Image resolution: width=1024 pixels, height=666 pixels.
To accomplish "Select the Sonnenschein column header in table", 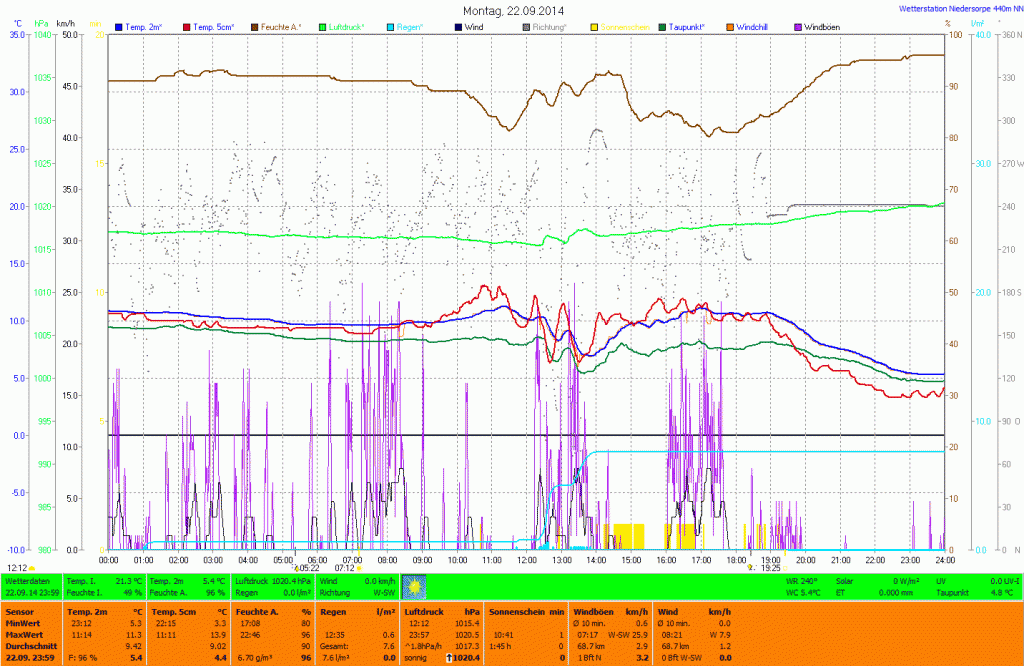I will (x=518, y=610).
